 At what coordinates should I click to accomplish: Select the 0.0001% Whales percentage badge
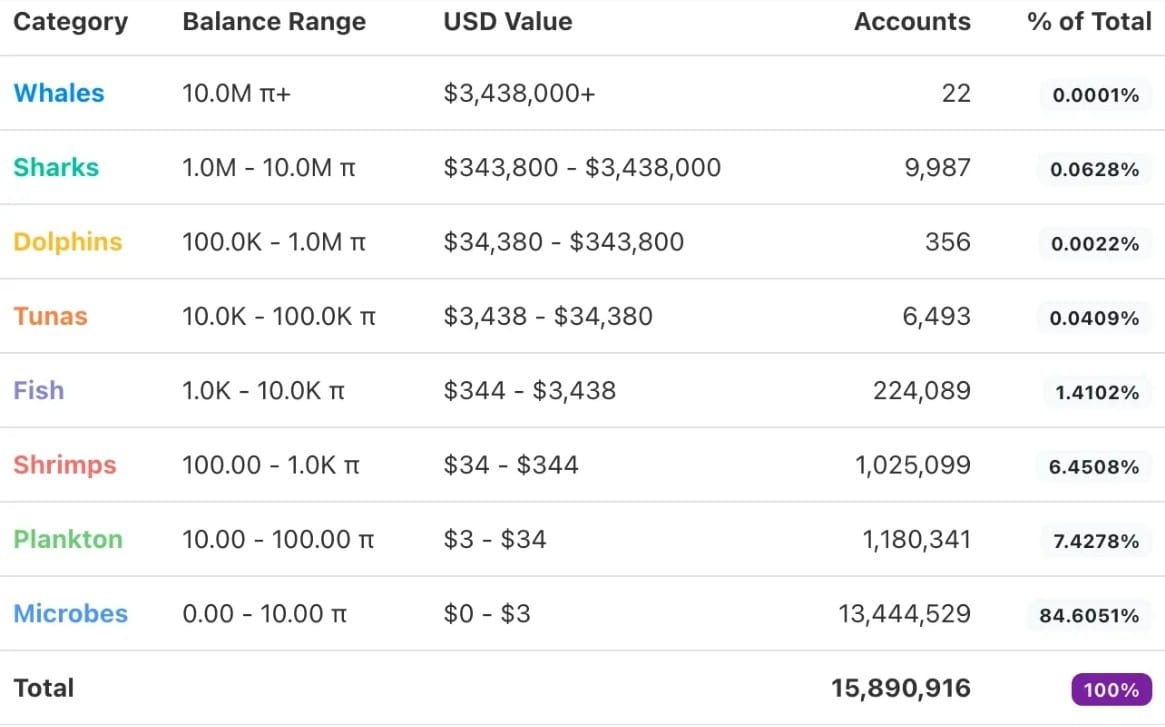point(1096,94)
